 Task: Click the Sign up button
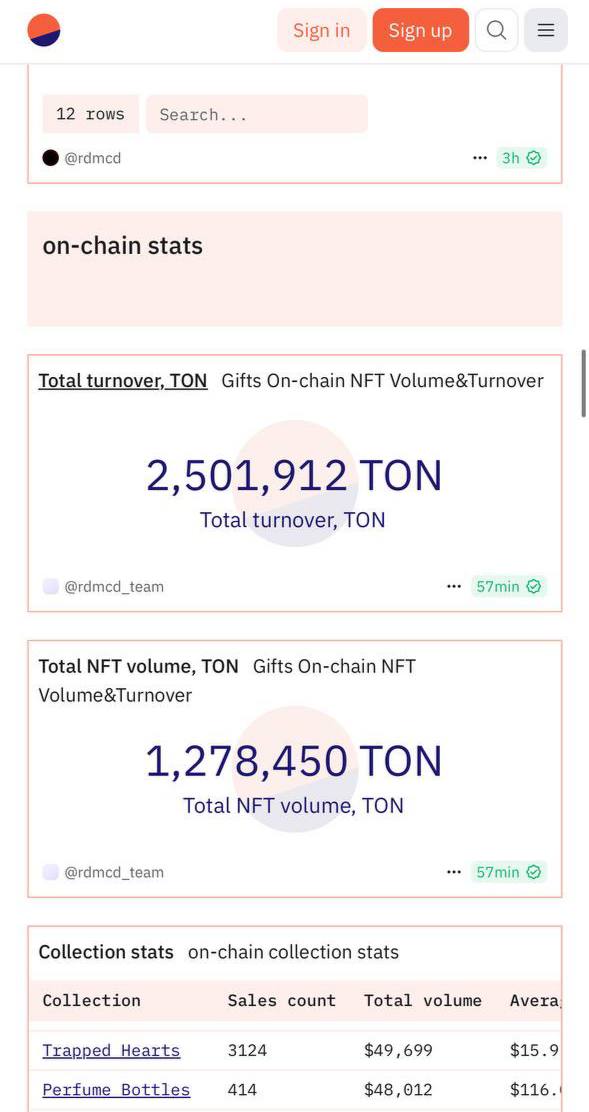pyautogui.click(x=420, y=30)
